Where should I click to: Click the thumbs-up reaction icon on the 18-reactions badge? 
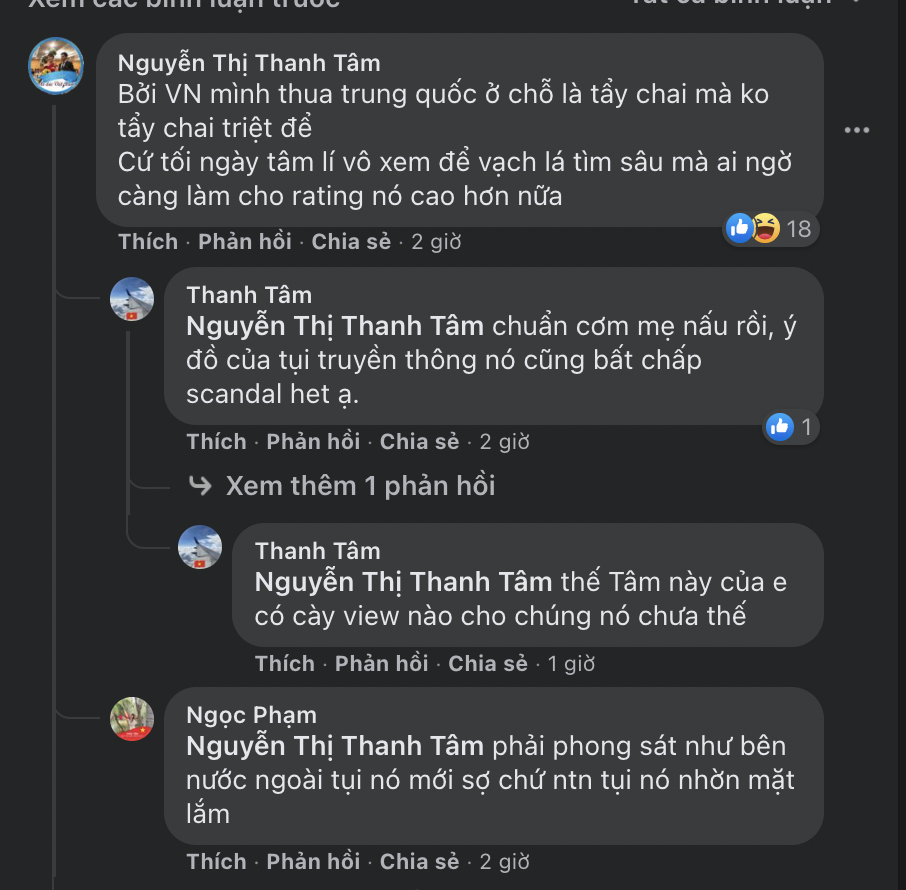click(739, 228)
